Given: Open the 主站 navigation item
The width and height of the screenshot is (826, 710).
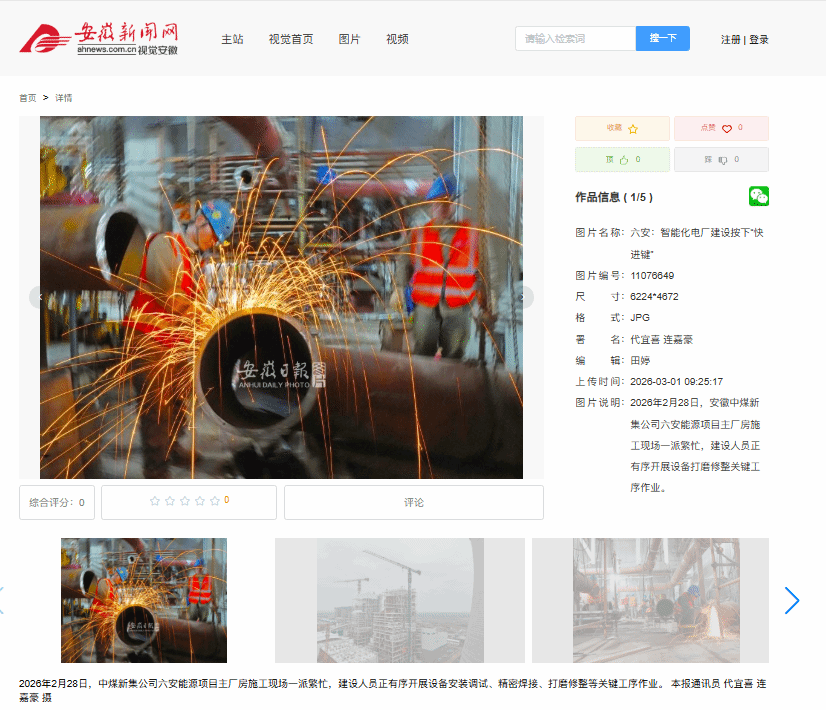Looking at the screenshot, I should (x=232, y=39).
